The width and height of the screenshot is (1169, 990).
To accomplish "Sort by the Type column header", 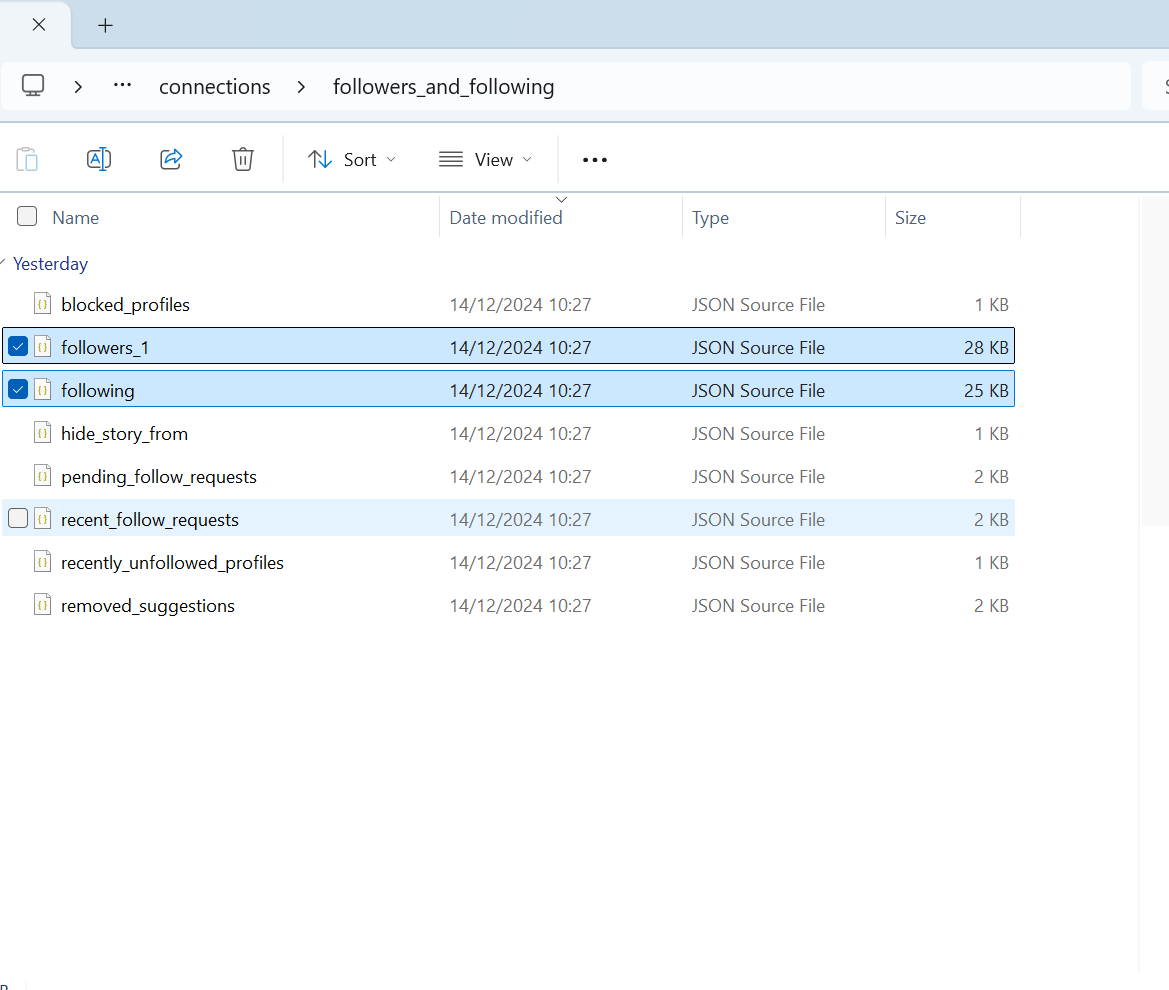I will click(710, 218).
